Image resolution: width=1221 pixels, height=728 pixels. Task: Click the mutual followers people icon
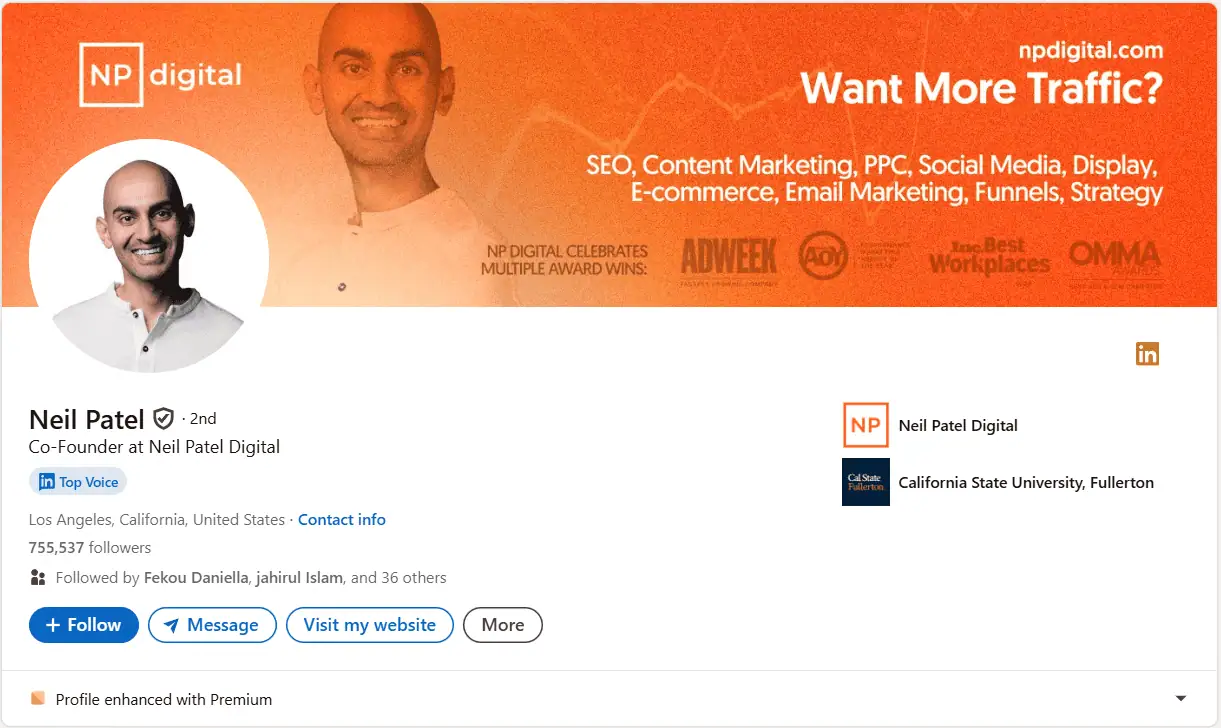point(38,577)
